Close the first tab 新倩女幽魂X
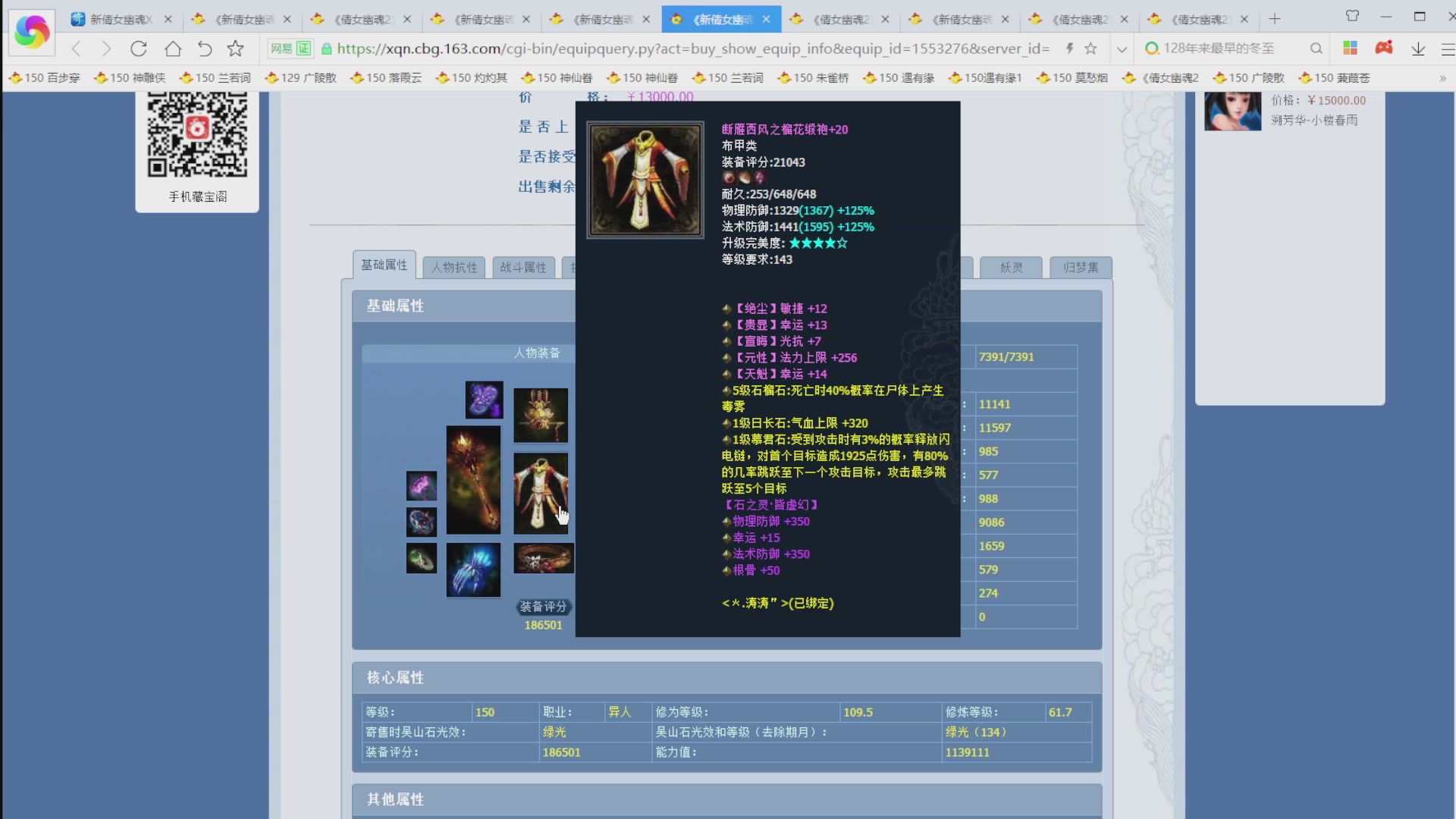 click(168, 19)
